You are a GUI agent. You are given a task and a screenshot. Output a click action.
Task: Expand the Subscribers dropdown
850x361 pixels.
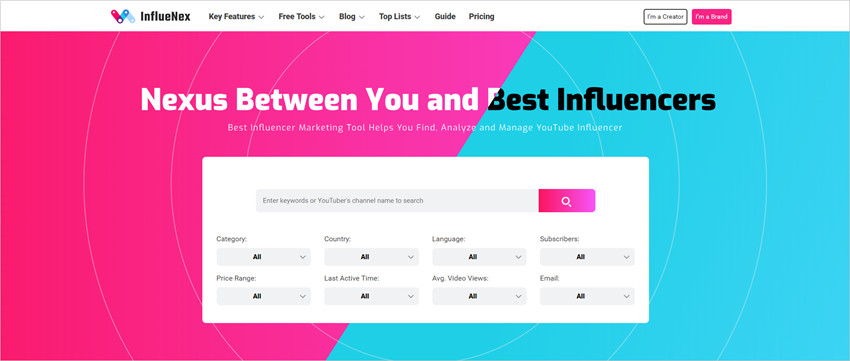click(x=587, y=257)
